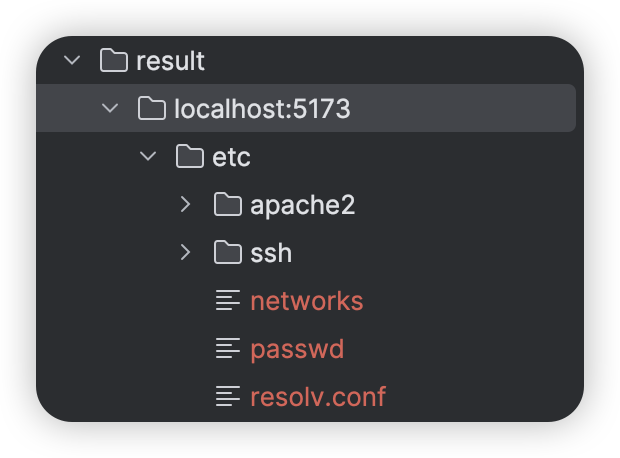The height and width of the screenshot is (458, 620).
Task: Click the networks file icon
Action: click(228, 300)
